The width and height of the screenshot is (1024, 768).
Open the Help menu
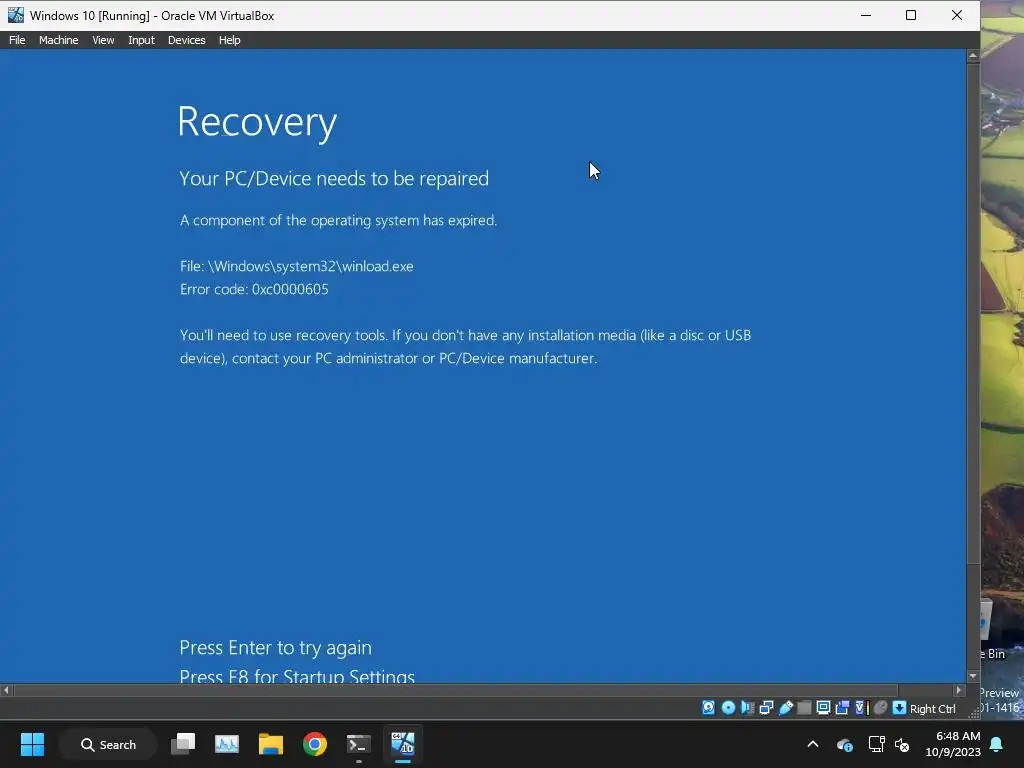[x=229, y=40]
